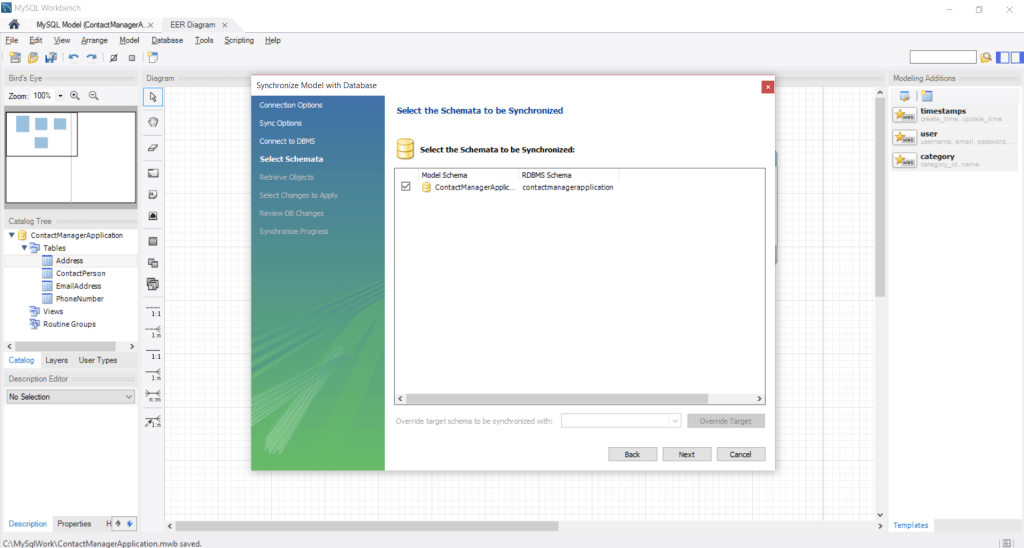The image size is (1024, 548).
Task: Select the Address table in catalog tree
Action: click(69, 261)
